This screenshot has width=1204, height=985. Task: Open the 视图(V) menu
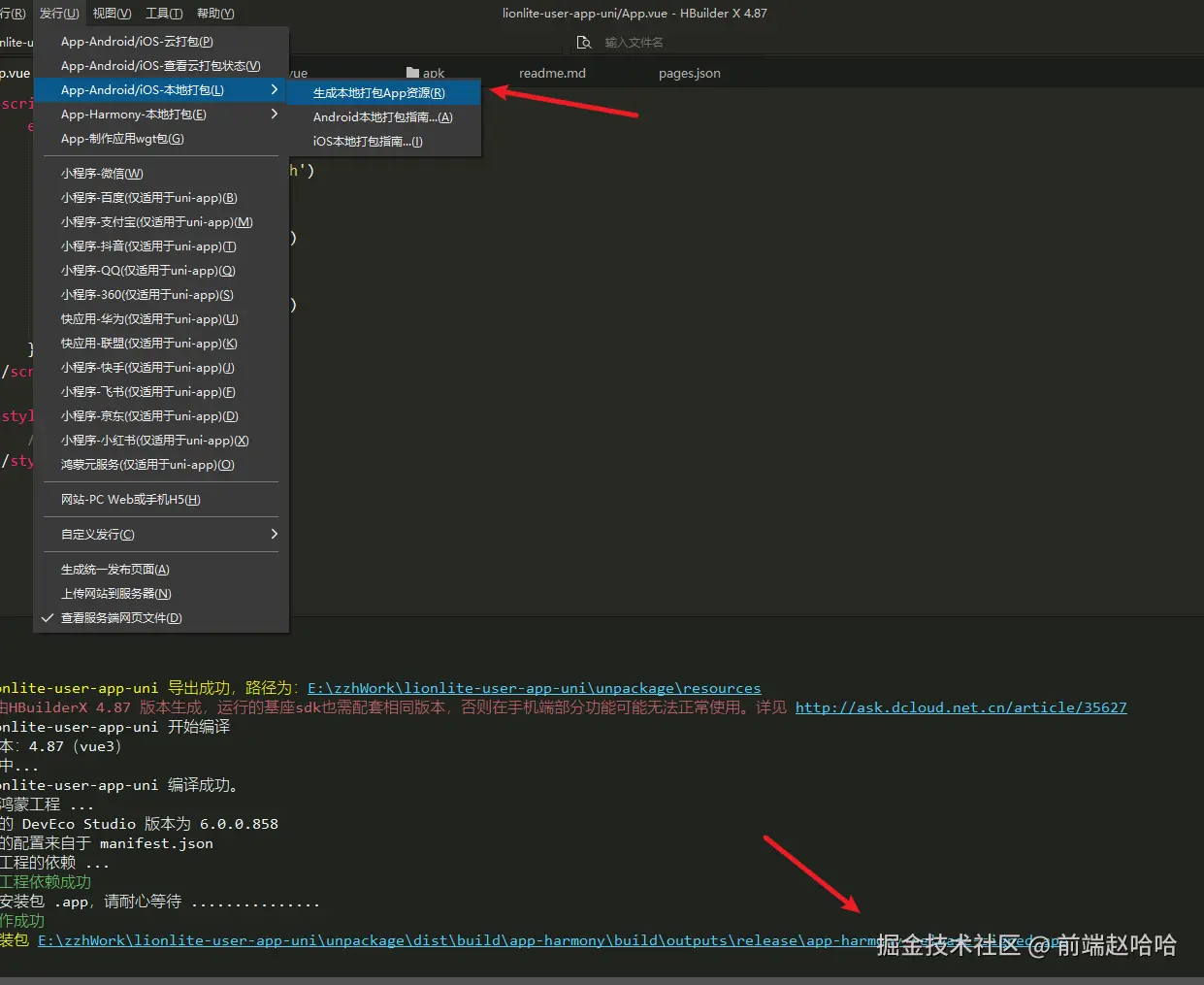112,13
